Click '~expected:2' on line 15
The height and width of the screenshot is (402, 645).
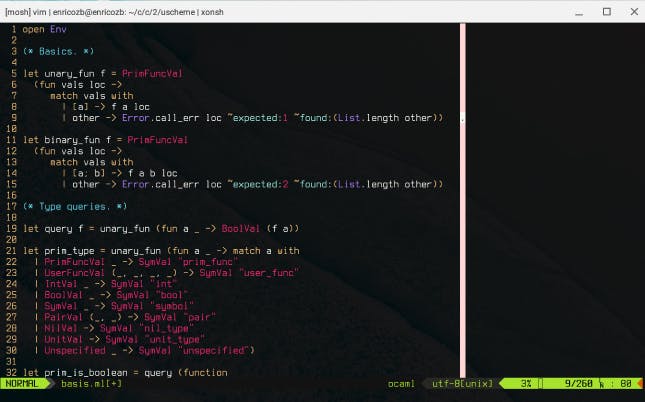(x=258, y=184)
